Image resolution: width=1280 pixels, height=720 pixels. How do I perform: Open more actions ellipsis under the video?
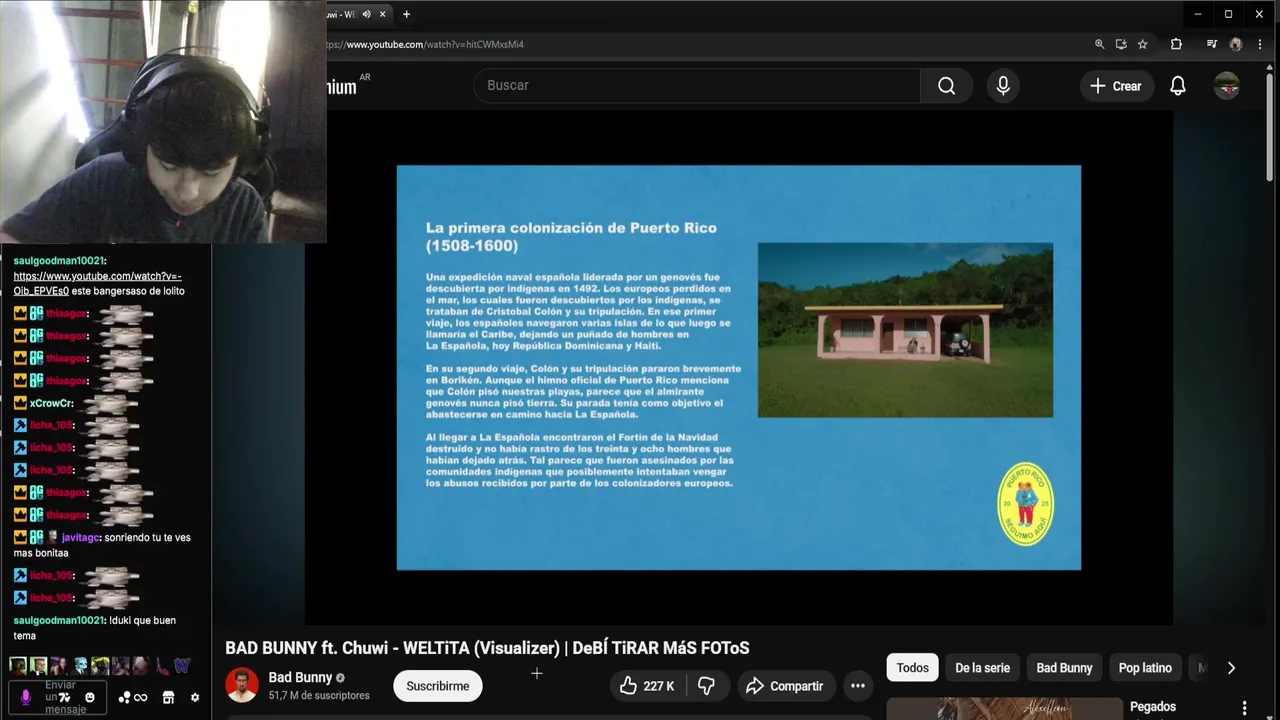click(858, 686)
